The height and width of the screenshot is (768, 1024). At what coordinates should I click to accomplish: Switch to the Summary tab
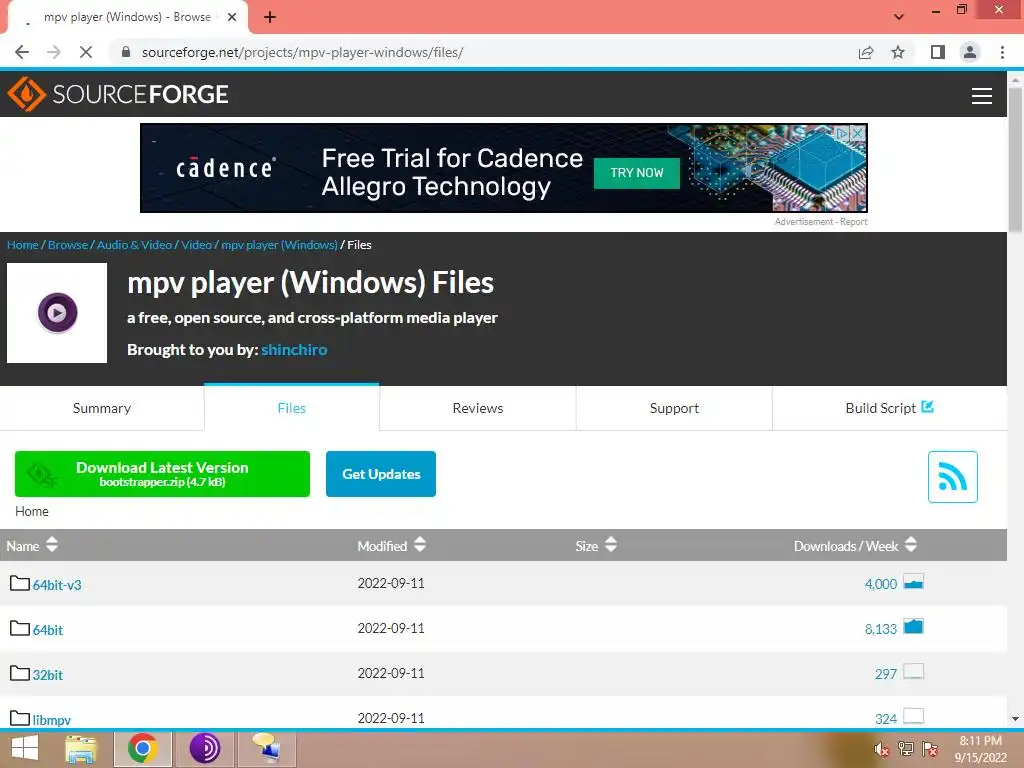click(x=102, y=408)
